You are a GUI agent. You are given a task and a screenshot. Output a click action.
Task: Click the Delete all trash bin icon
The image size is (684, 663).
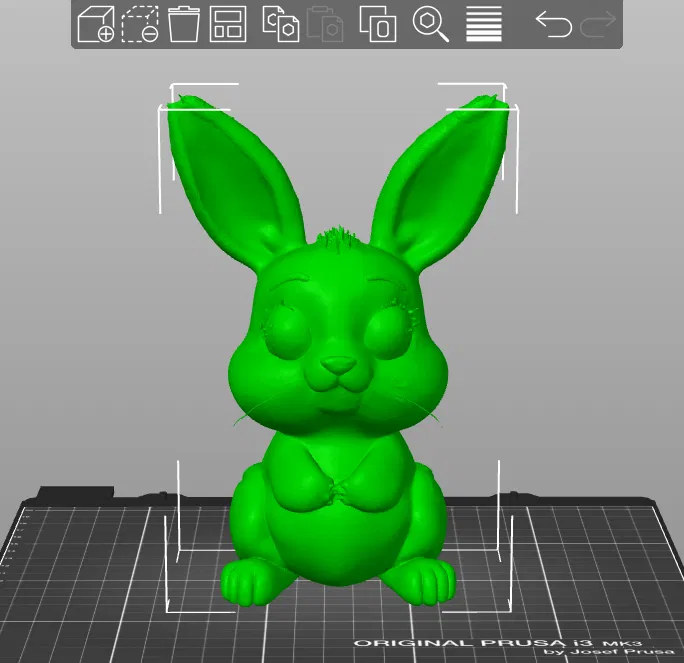[184, 24]
